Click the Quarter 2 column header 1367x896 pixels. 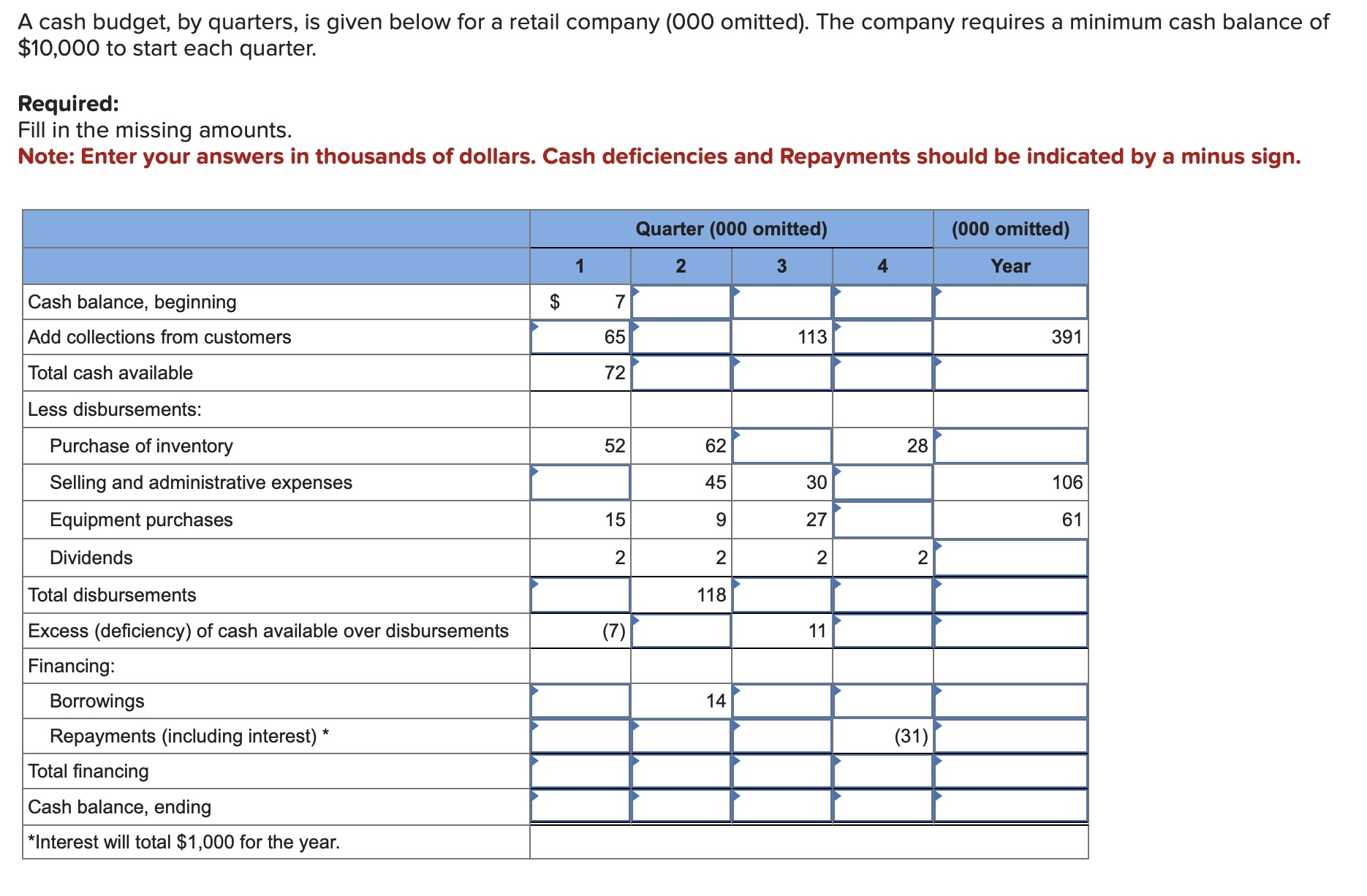[x=680, y=266]
